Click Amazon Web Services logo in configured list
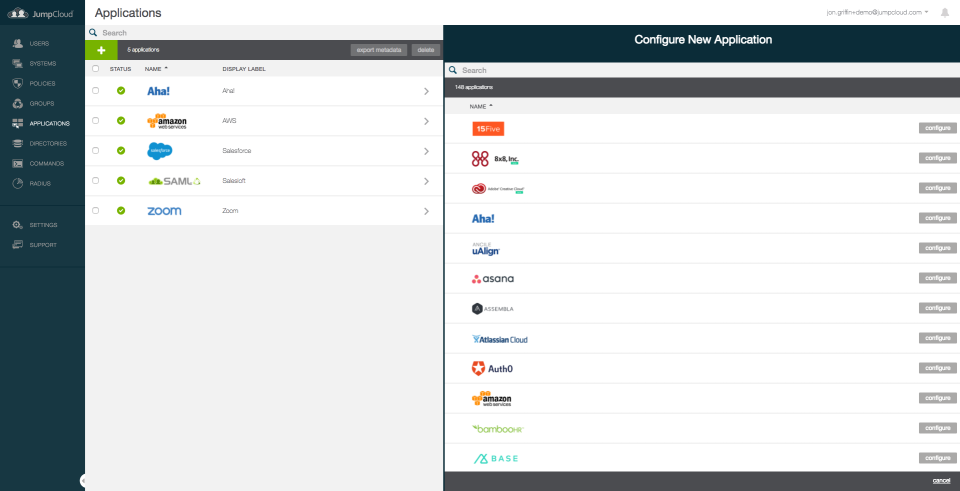 pyautogui.click(x=167, y=121)
